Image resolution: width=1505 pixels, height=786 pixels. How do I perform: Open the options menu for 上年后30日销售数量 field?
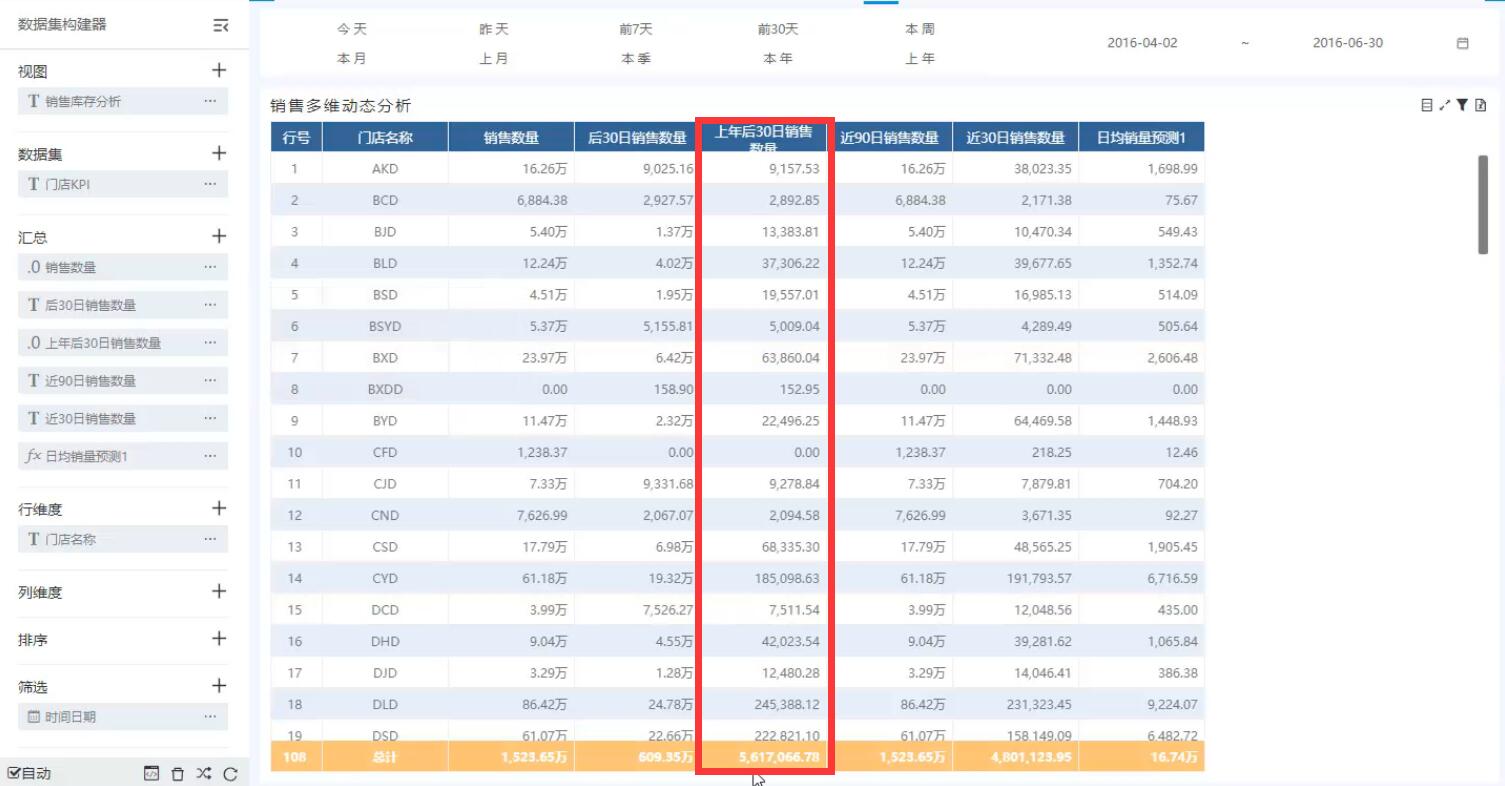(210, 343)
